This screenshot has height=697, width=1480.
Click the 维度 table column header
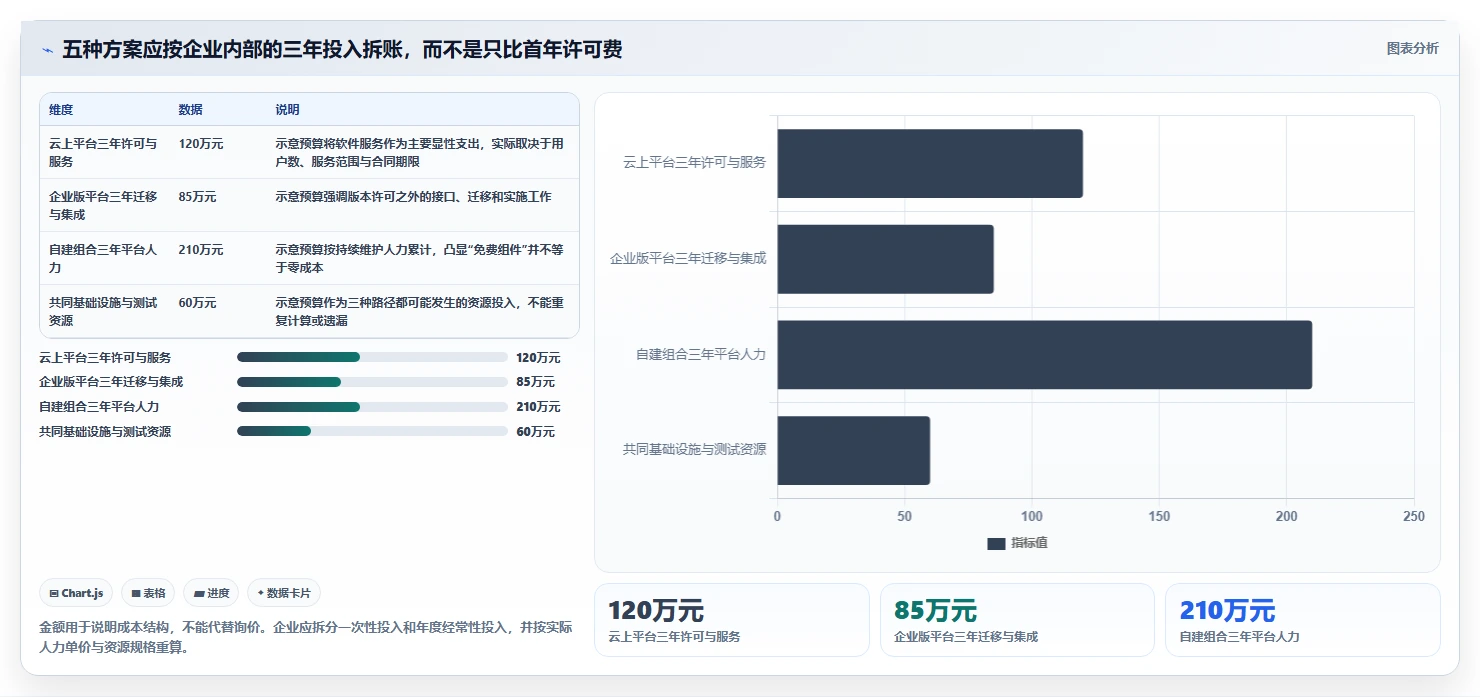click(x=61, y=110)
